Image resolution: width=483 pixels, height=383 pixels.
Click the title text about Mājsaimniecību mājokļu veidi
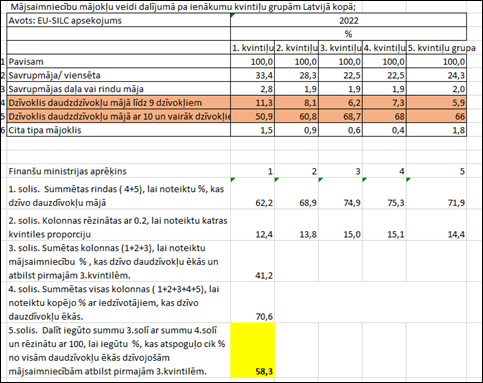coord(182,7)
